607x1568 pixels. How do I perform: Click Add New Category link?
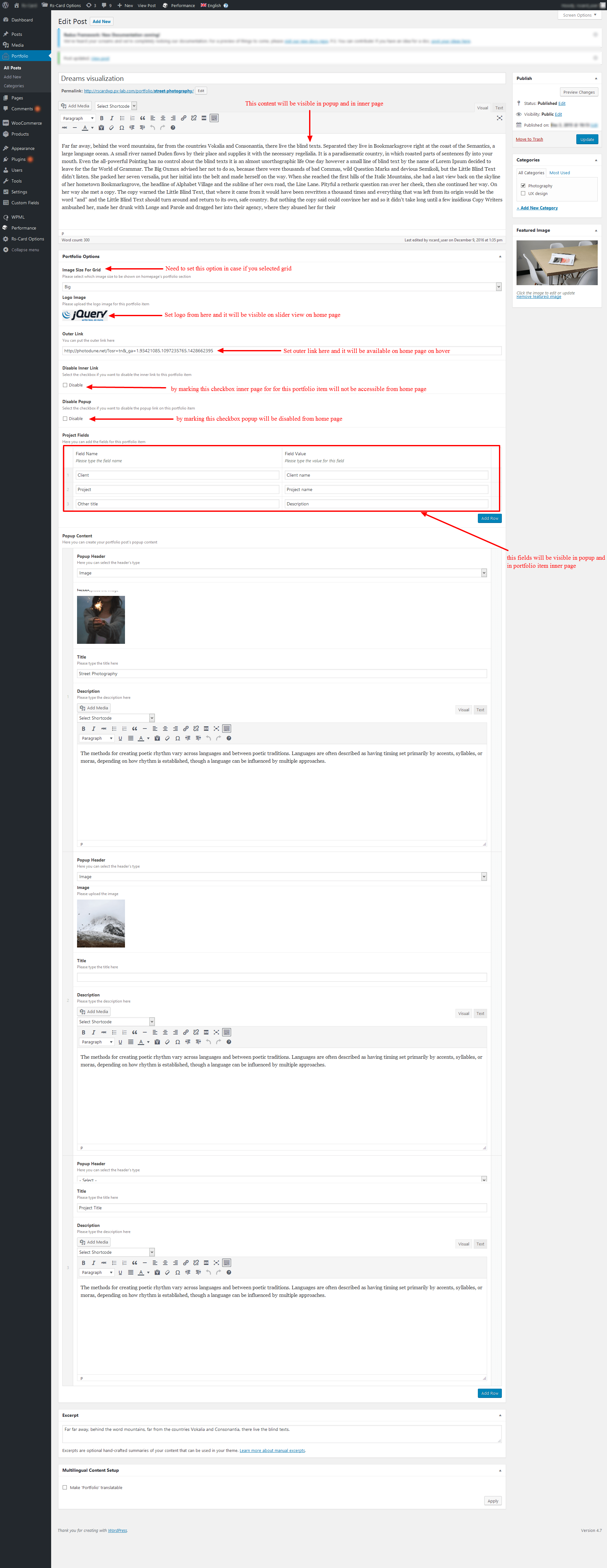[537, 208]
